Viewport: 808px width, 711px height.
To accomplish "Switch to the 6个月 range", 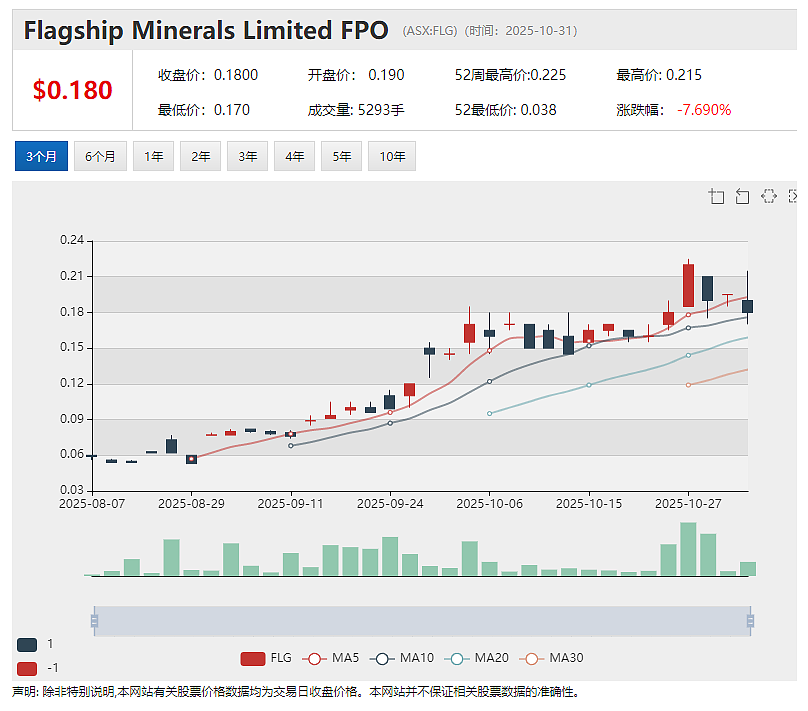I will tap(100, 156).
